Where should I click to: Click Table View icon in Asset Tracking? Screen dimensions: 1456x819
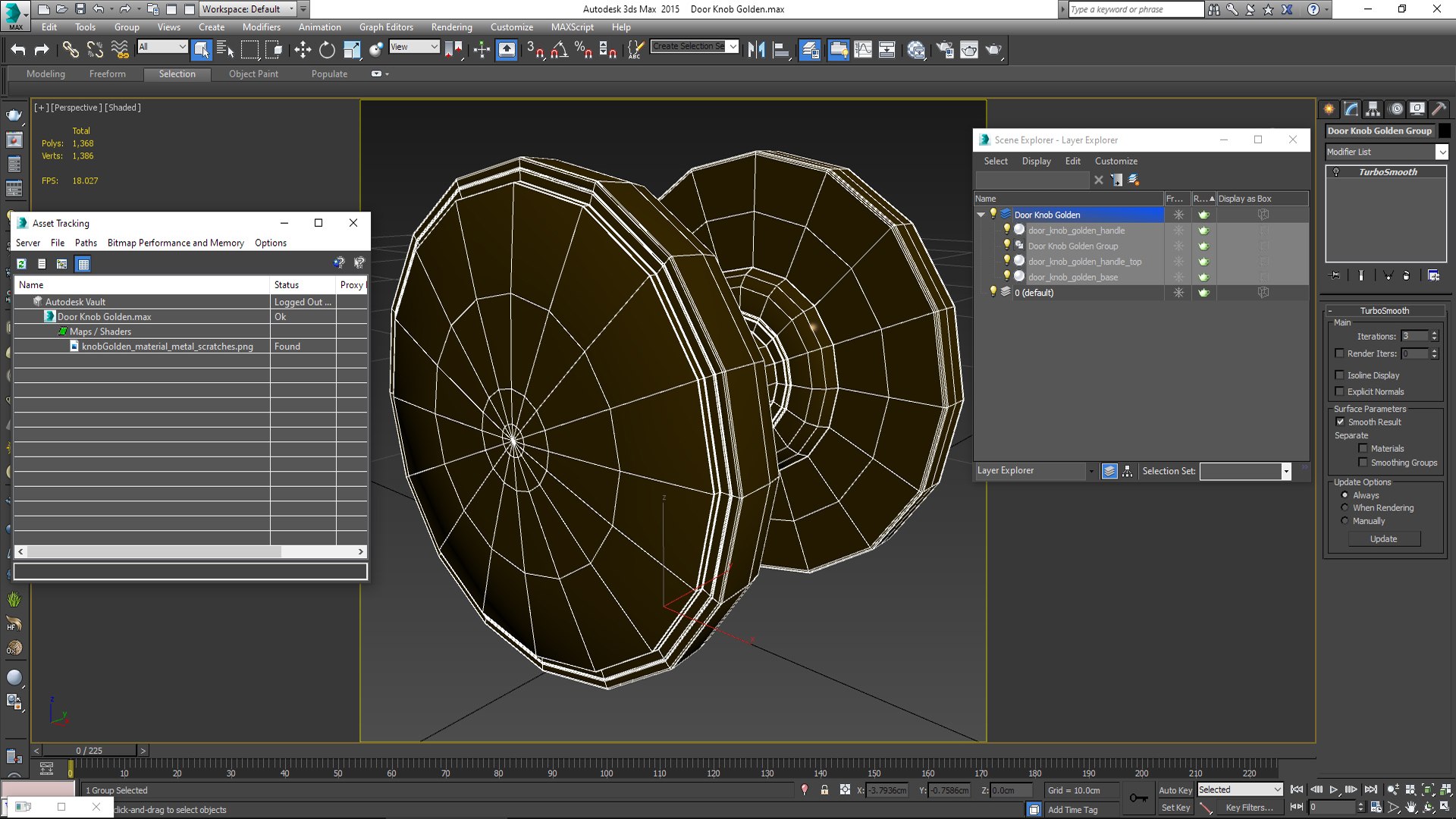click(x=83, y=264)
